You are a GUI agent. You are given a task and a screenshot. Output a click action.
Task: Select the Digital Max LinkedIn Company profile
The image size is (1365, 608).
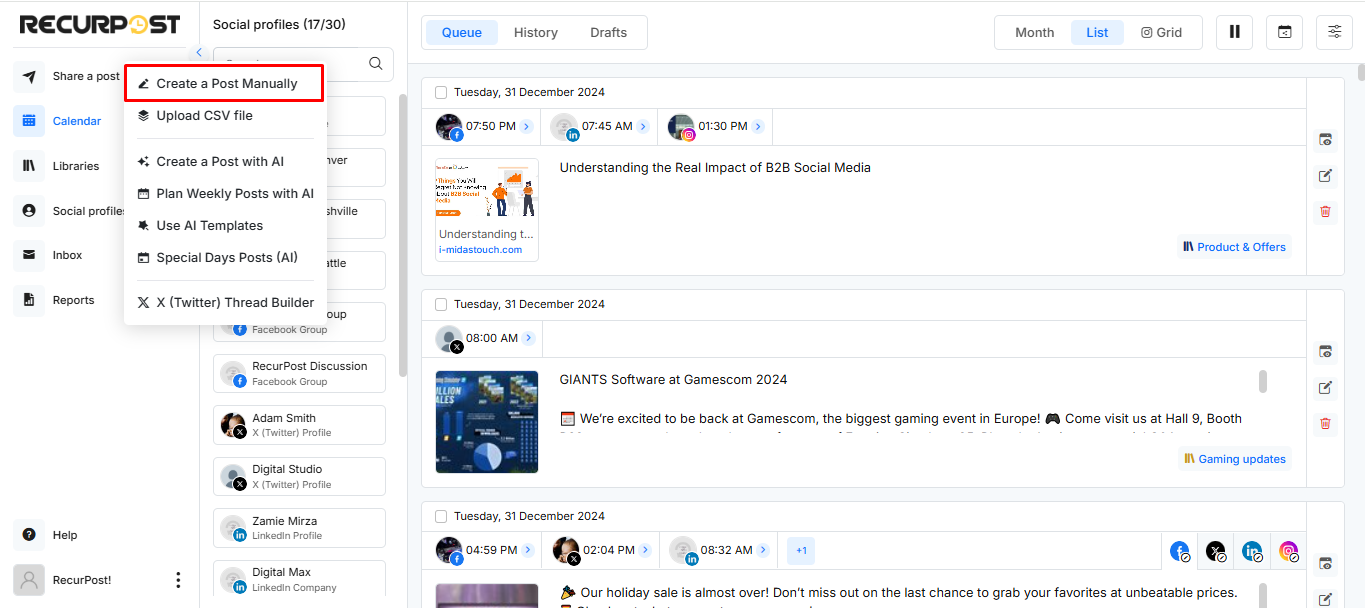tap(299, 580)
